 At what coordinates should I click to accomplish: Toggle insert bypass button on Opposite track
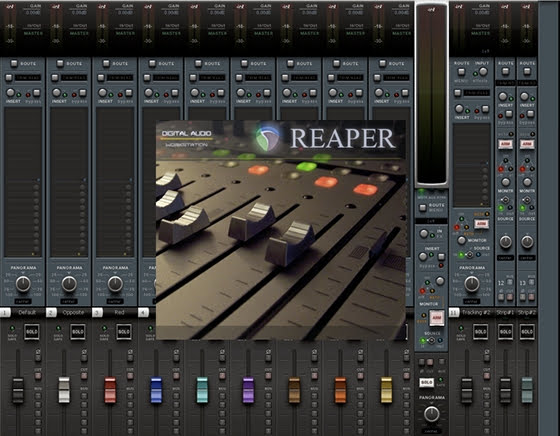82,93
